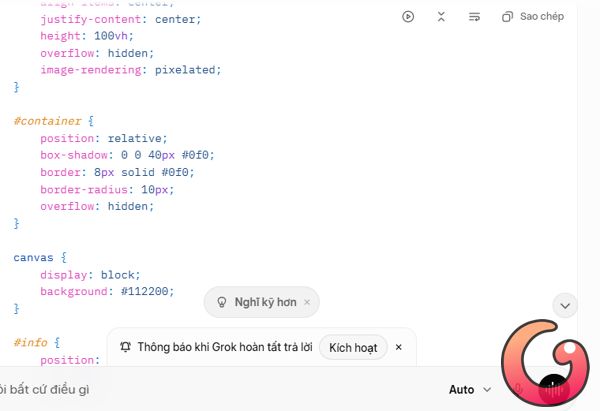Click the #info selector text
600x411 pixels.
click(30, 342)
